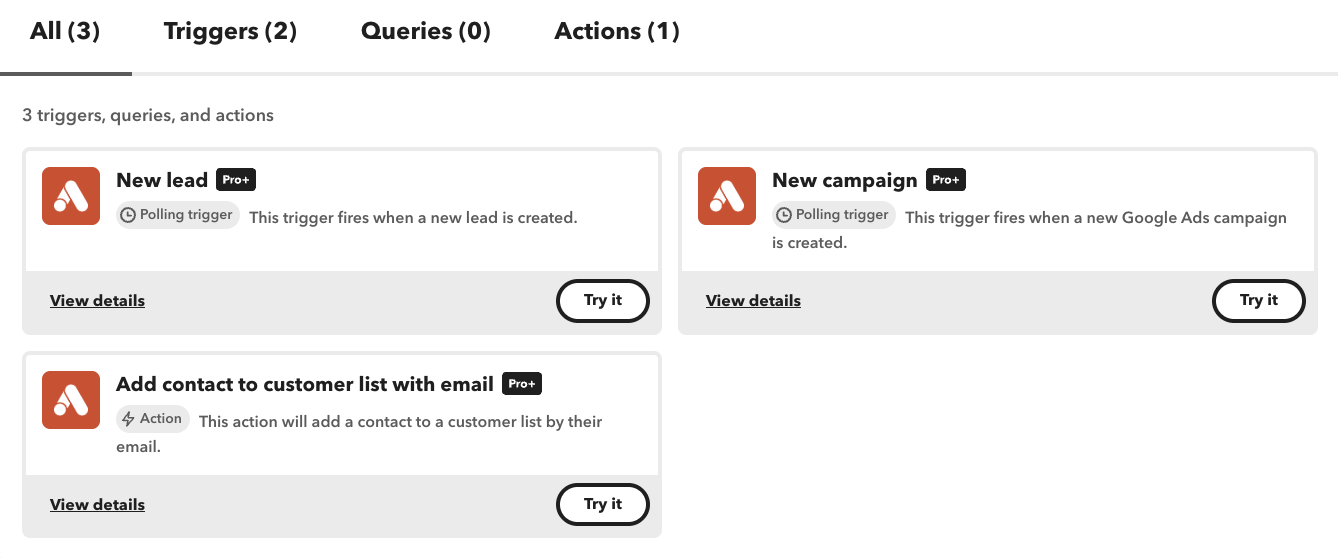Try the Add contact to customer list action

pyautogui.click(x=602, y=505)
